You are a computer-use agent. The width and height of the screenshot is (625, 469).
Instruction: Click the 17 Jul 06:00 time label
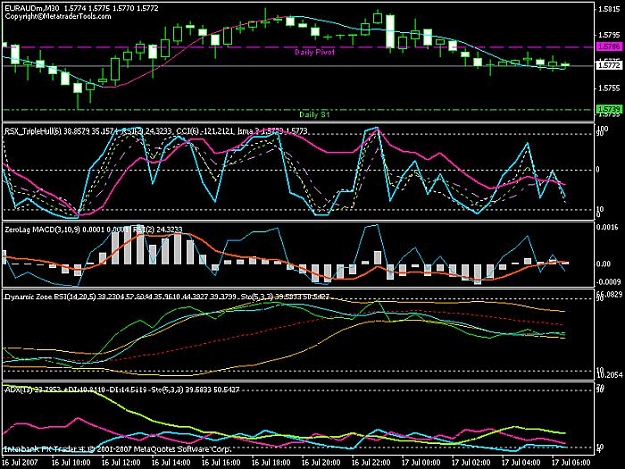coord(571,463)
